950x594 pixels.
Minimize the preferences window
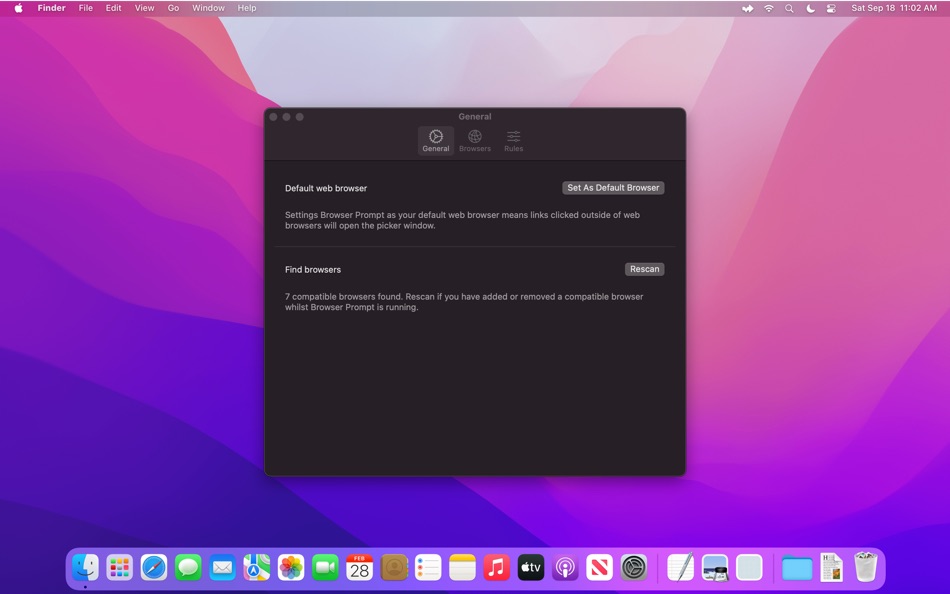point(287,116)
